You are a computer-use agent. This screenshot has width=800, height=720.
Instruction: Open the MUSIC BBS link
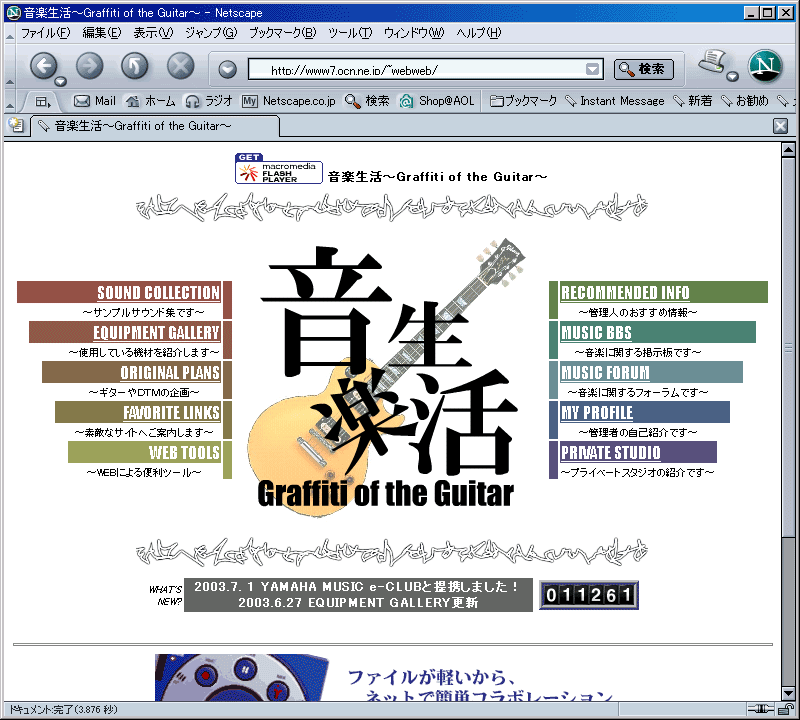596,333
